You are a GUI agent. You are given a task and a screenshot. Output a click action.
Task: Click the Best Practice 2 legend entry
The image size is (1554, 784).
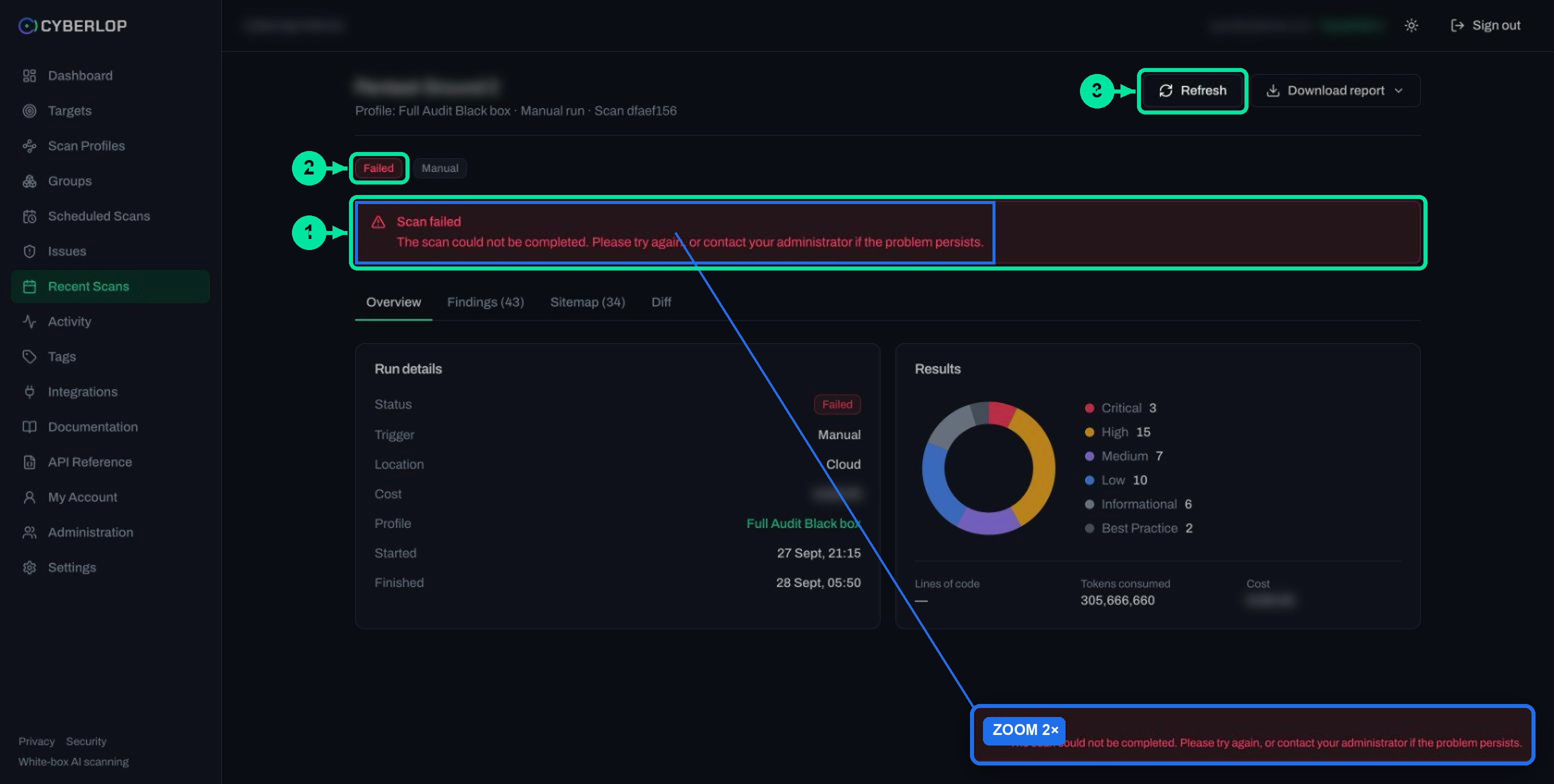point(1139,528)
